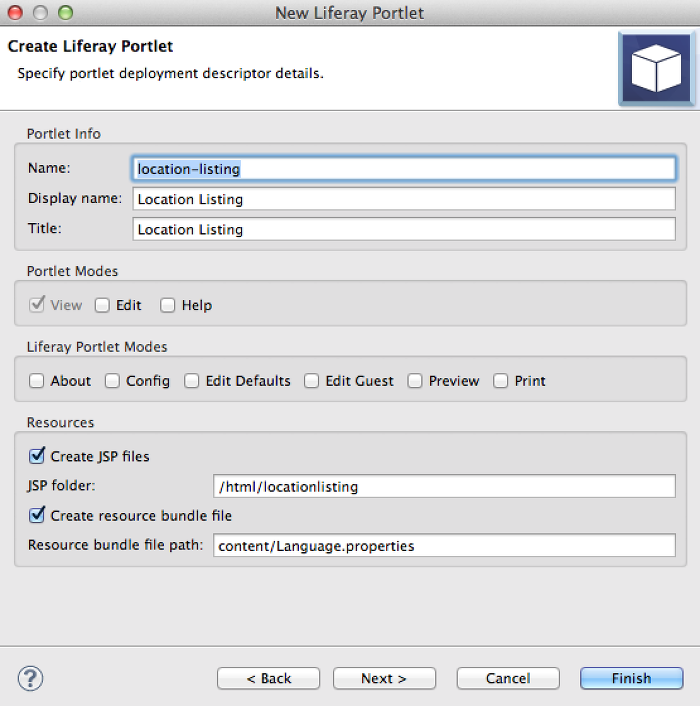
Task: Click the 'Resources' group label
Action: click(x=61, y=423)
